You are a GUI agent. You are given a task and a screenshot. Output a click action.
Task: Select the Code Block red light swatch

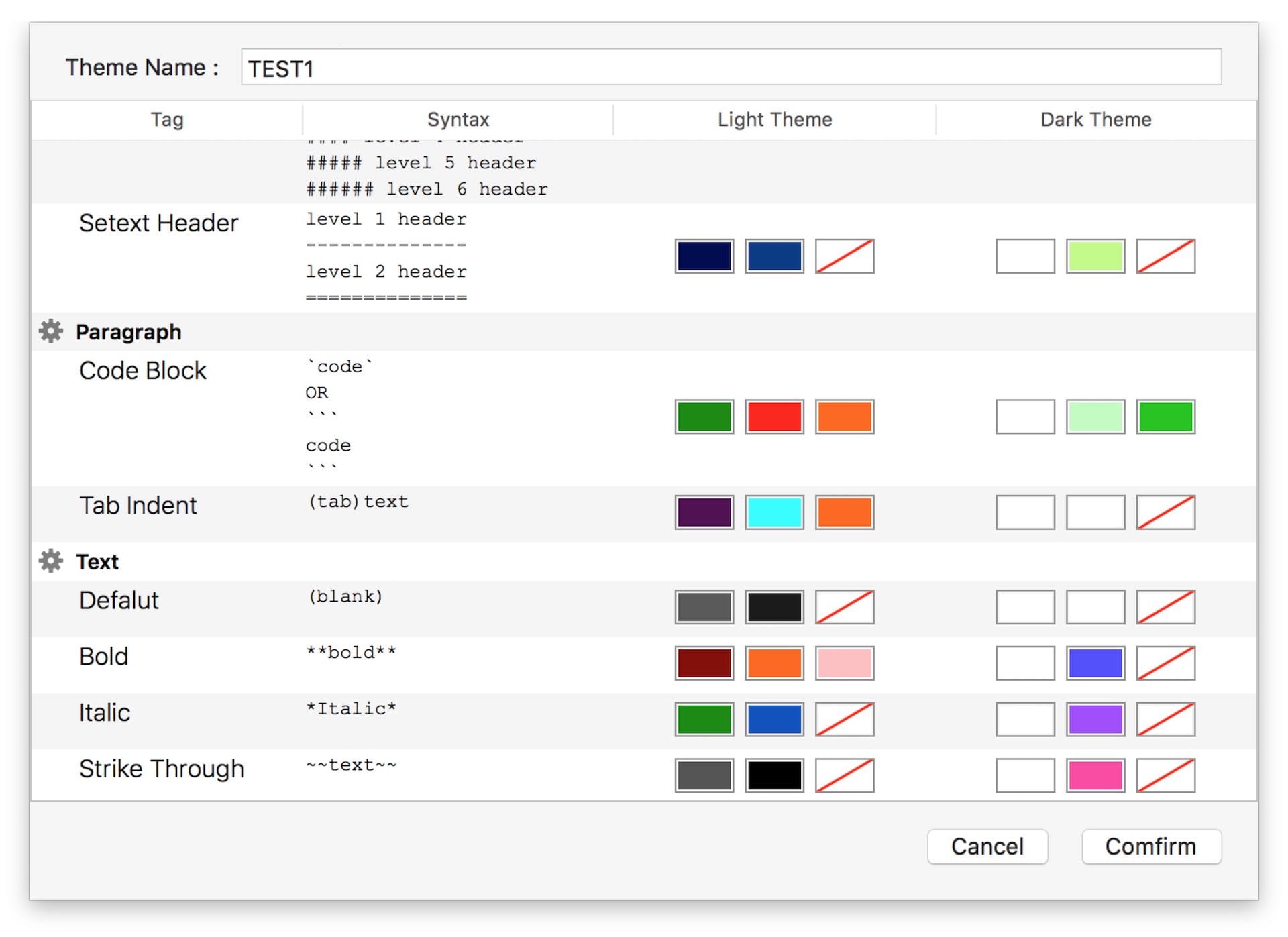[x=774, y=417]
